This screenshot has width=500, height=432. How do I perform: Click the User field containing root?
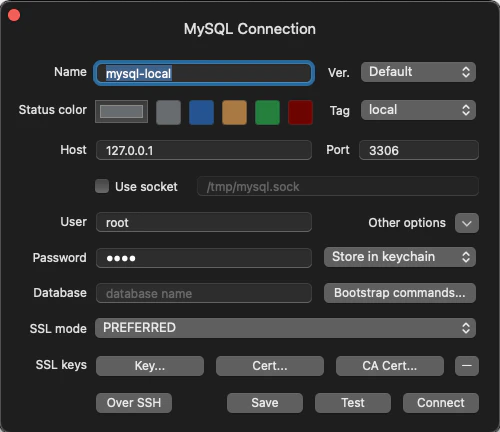(x=204, y=222)
